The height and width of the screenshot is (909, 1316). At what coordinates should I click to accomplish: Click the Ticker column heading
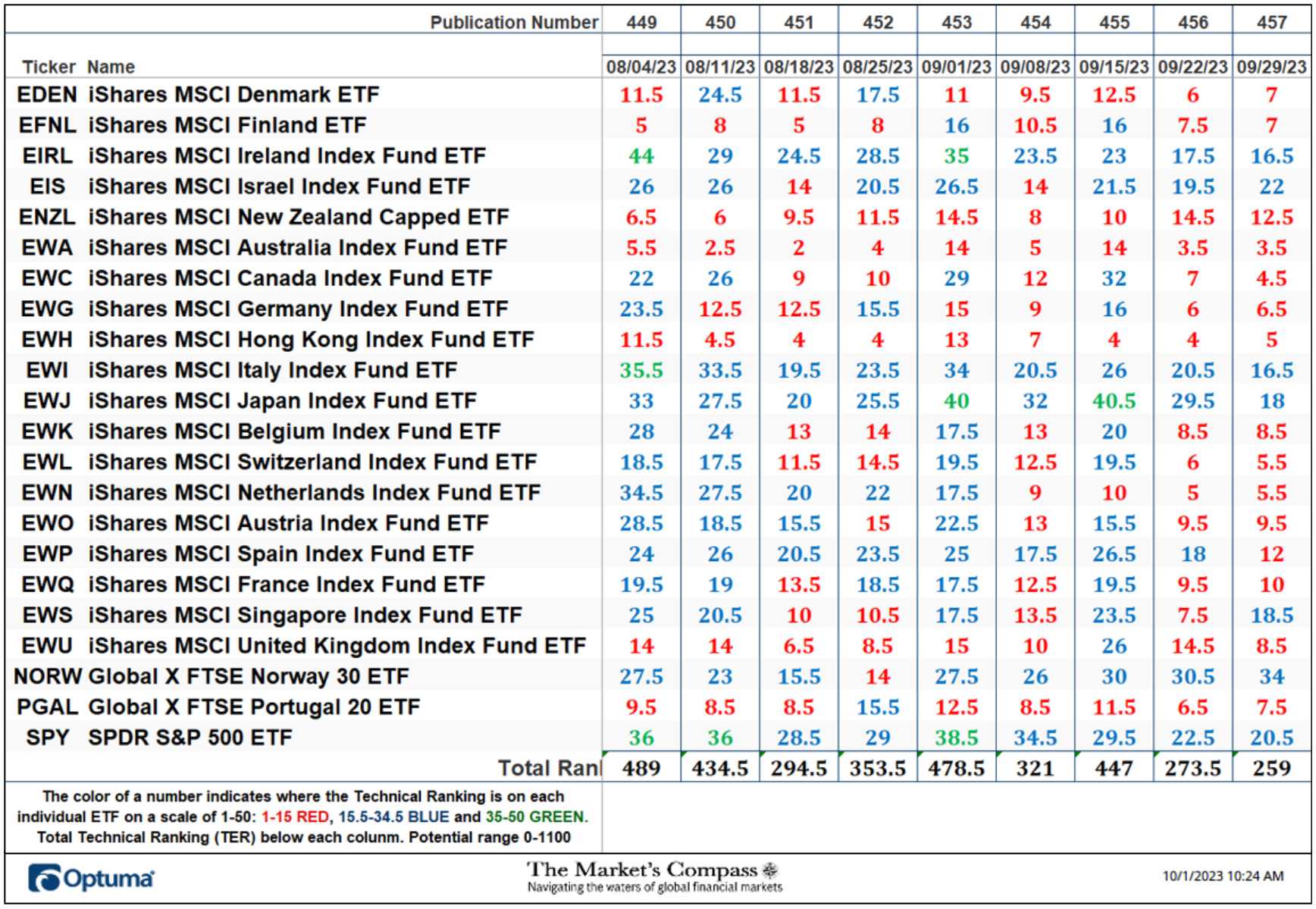pos(49,67)
